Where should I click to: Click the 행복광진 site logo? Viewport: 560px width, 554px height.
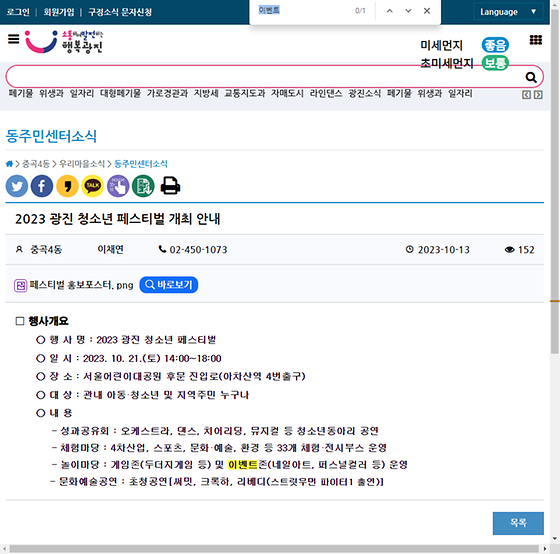click(x=64, y=42)
